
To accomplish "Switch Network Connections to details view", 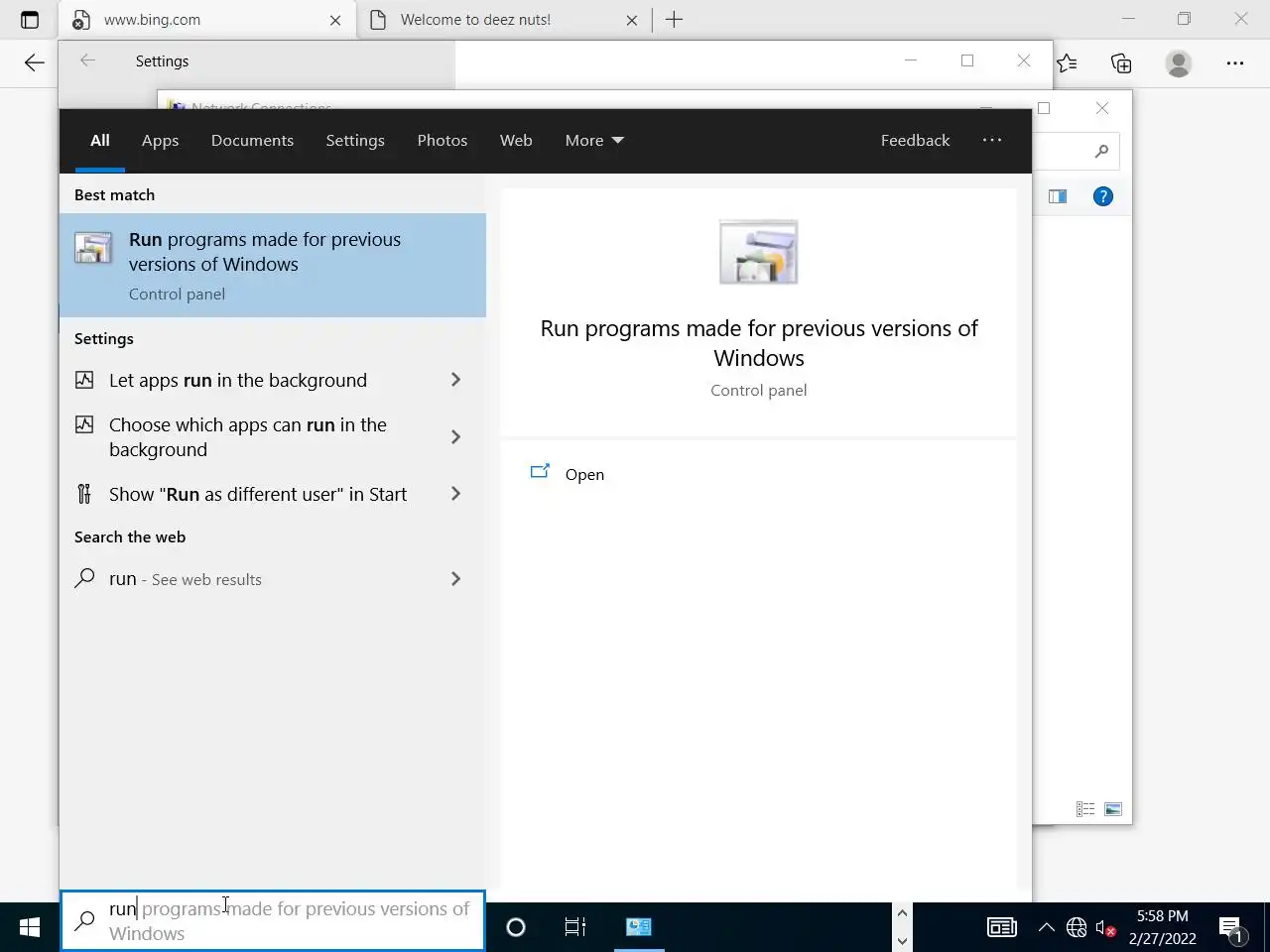I will (1085, 810).
